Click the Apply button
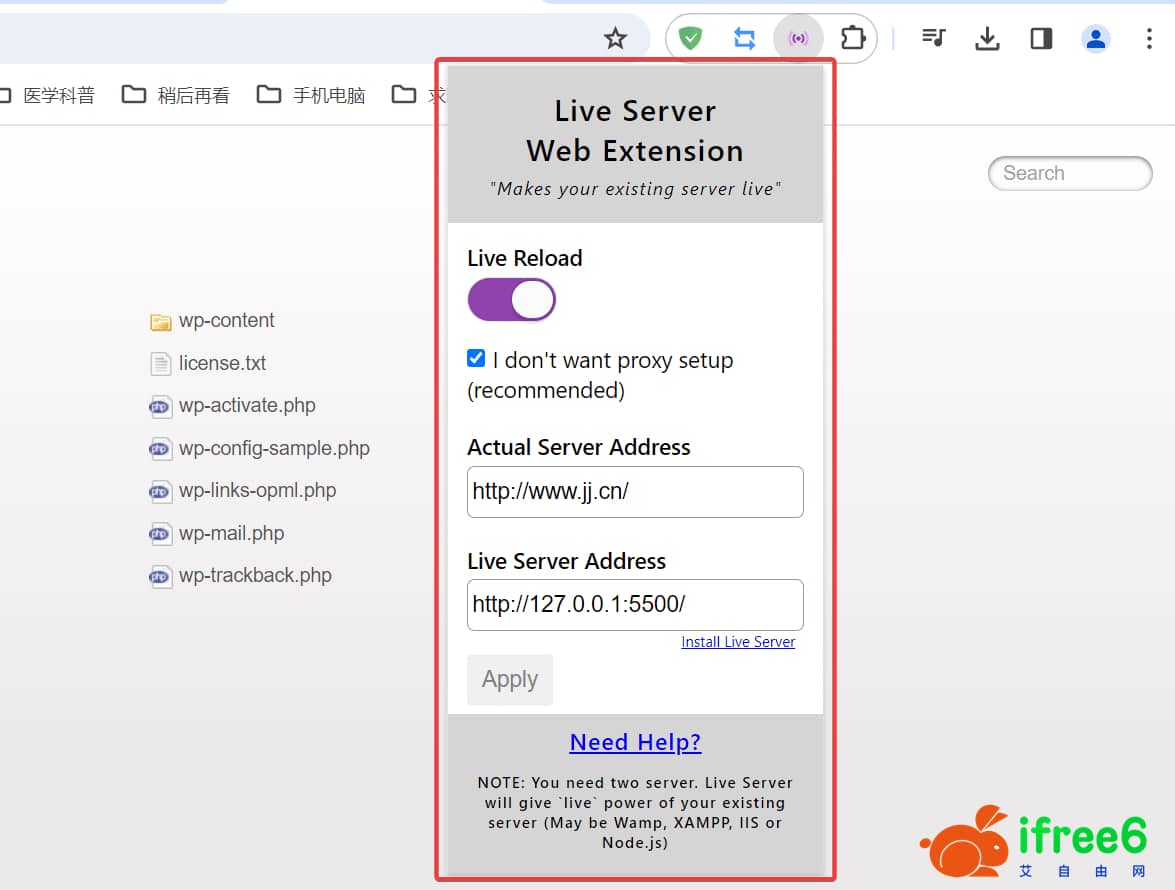The width and height of the screenshot is (1175, 890). (x=509, y=679)
